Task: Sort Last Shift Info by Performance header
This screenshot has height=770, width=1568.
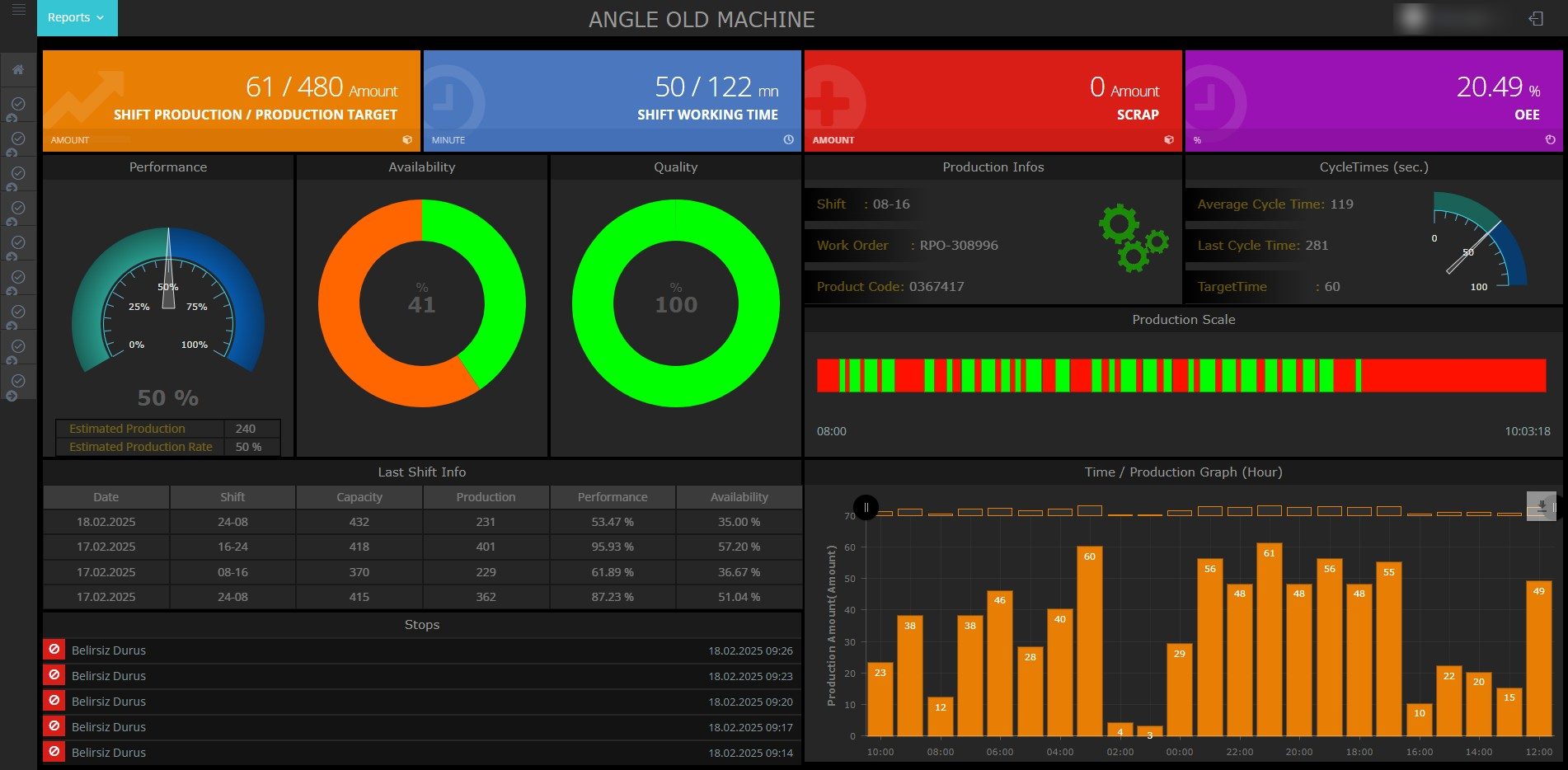Action: 613,497
